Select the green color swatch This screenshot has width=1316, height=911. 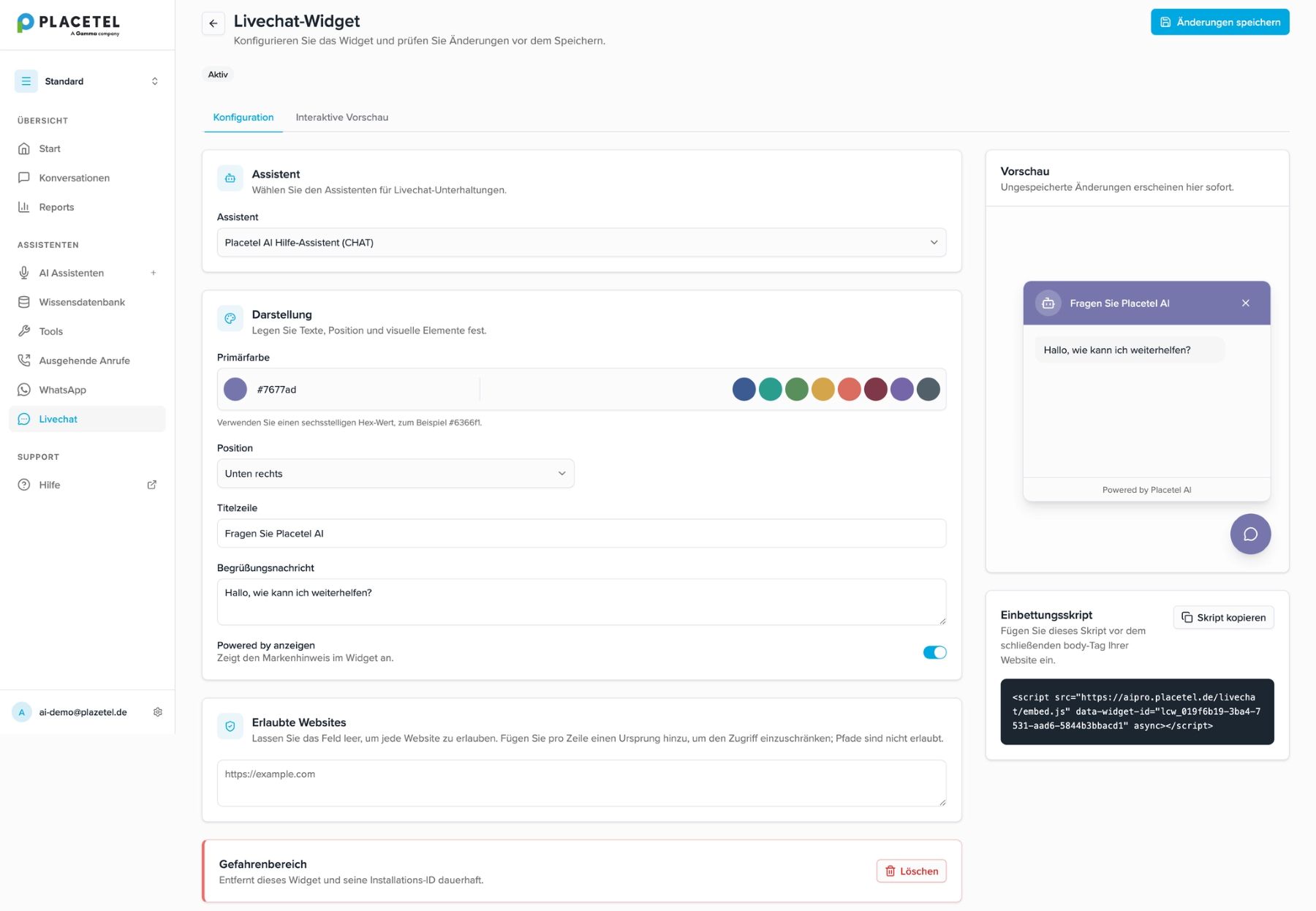(797, 390)
